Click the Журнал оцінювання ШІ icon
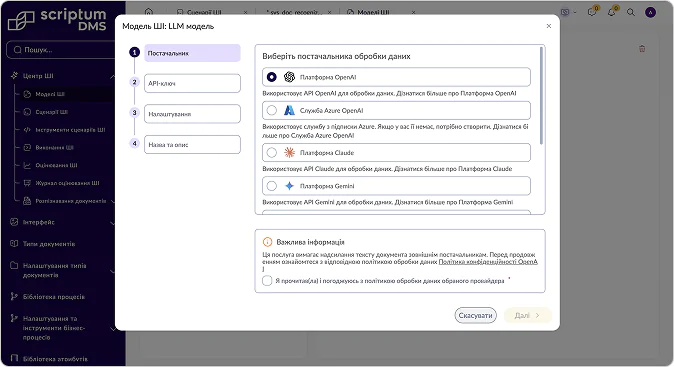 (x=27, y=183)
